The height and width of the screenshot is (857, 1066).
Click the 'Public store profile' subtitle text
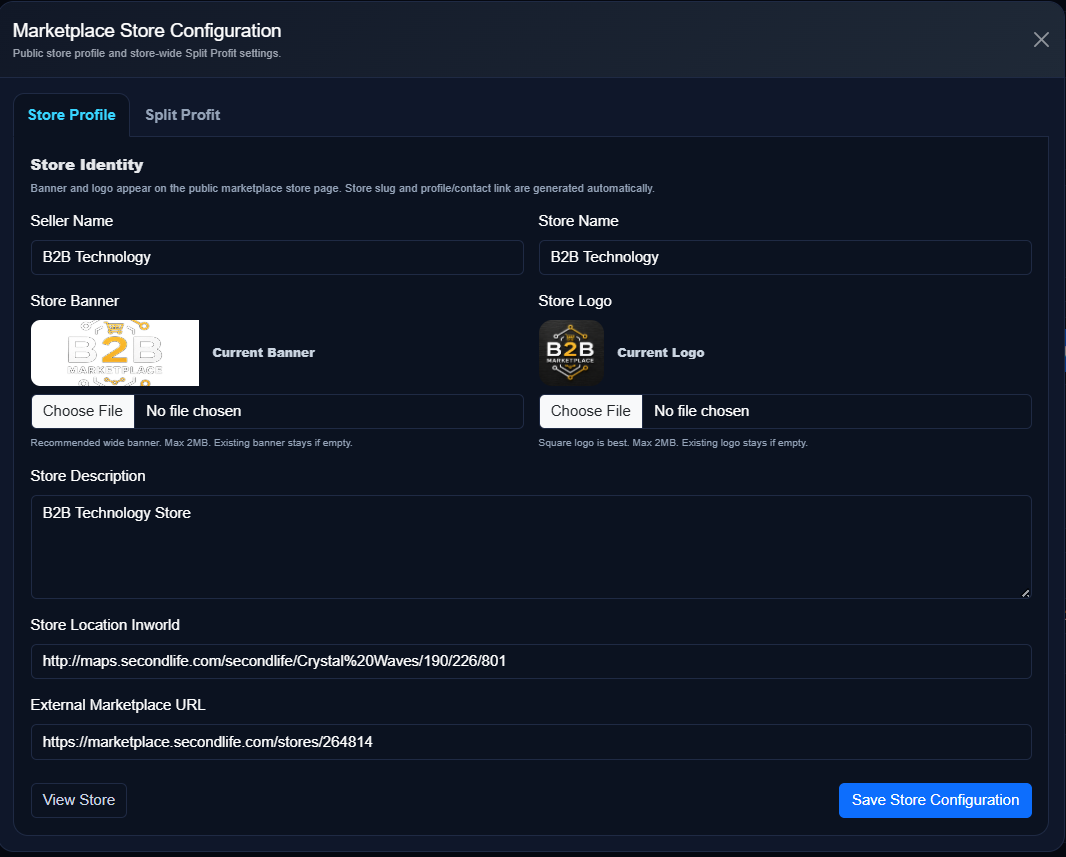147,54
